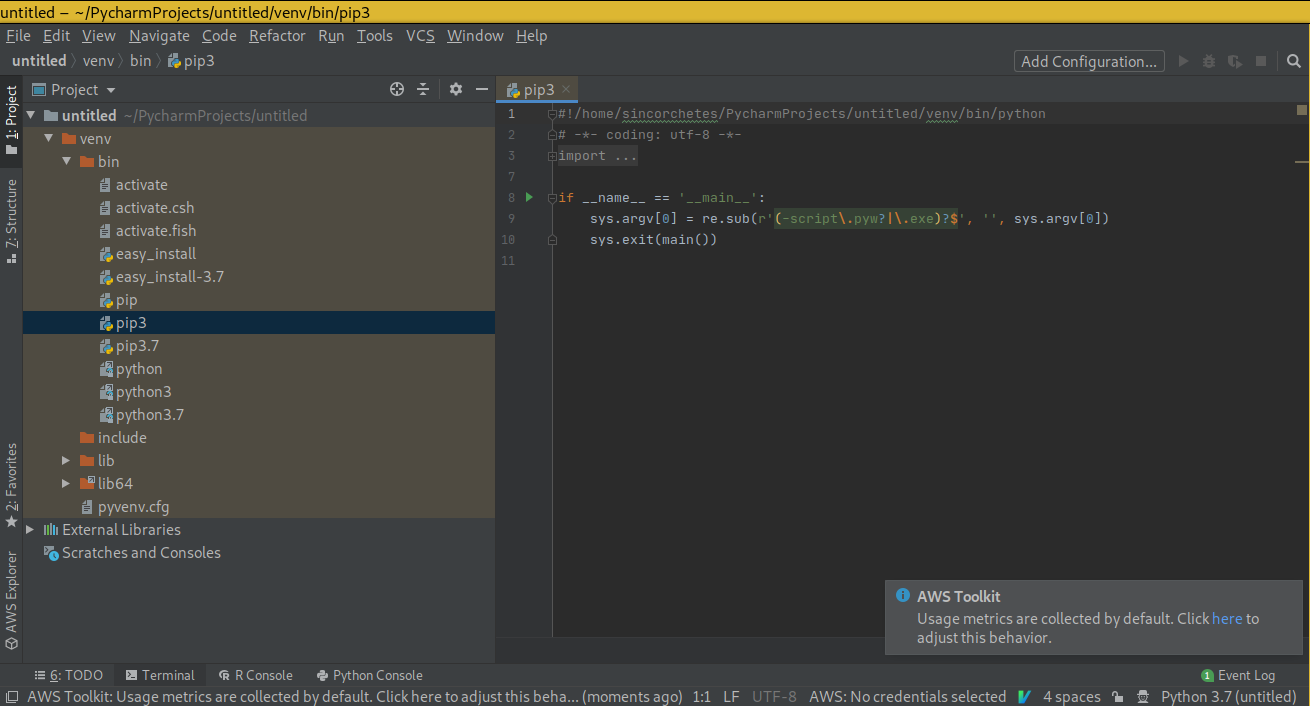
Task: Click the locate current file target icon
Action: [397, 89]
